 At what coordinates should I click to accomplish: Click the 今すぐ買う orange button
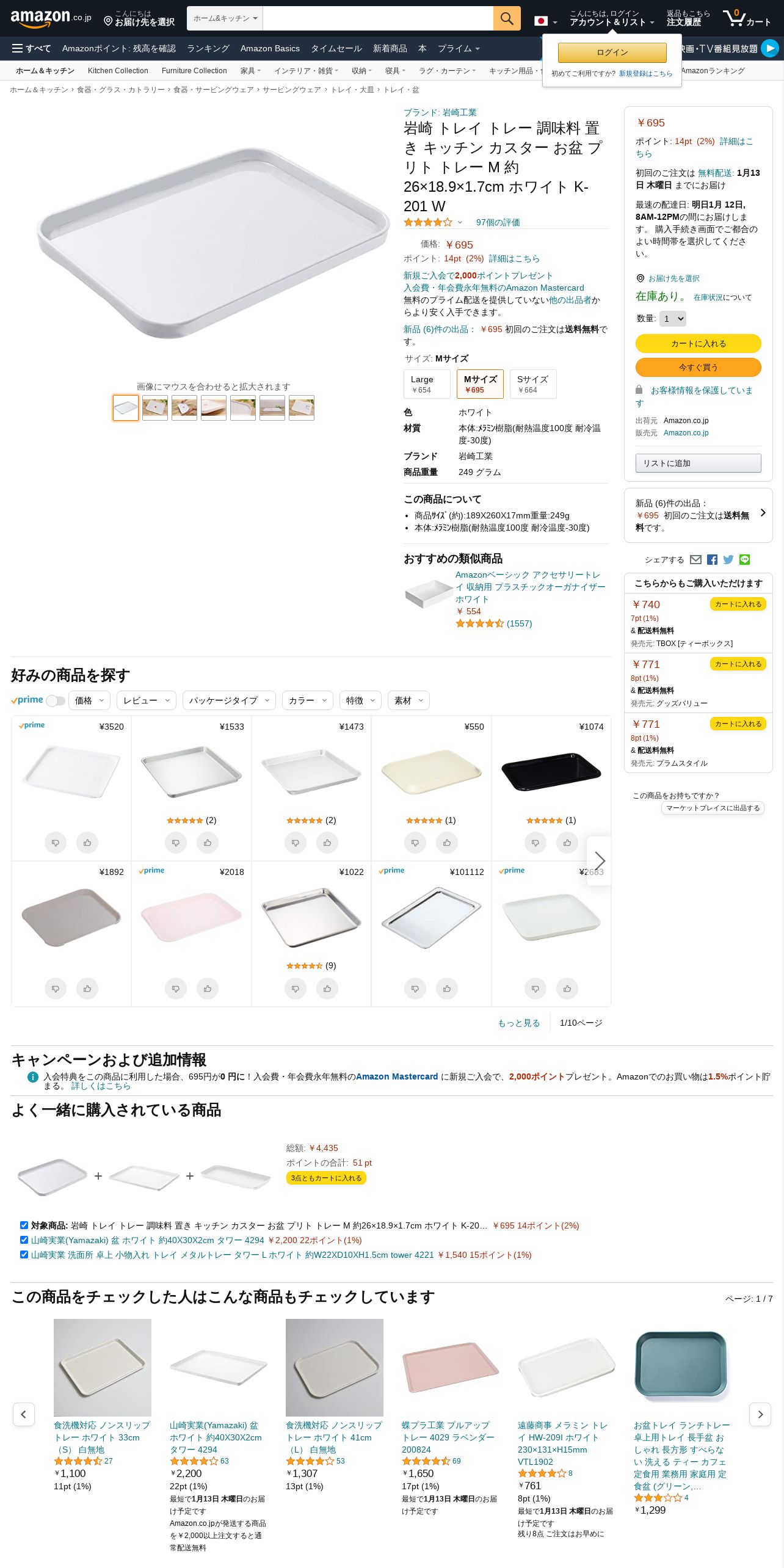click(x=699, y=367)
